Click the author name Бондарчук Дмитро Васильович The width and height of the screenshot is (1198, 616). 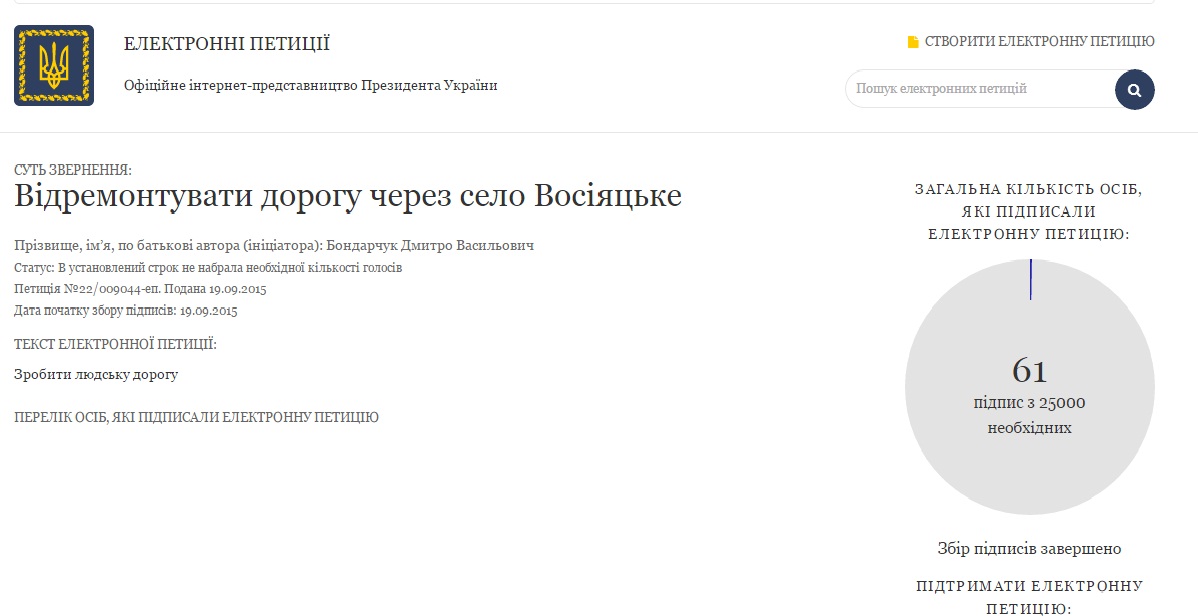tap(430, 246)
